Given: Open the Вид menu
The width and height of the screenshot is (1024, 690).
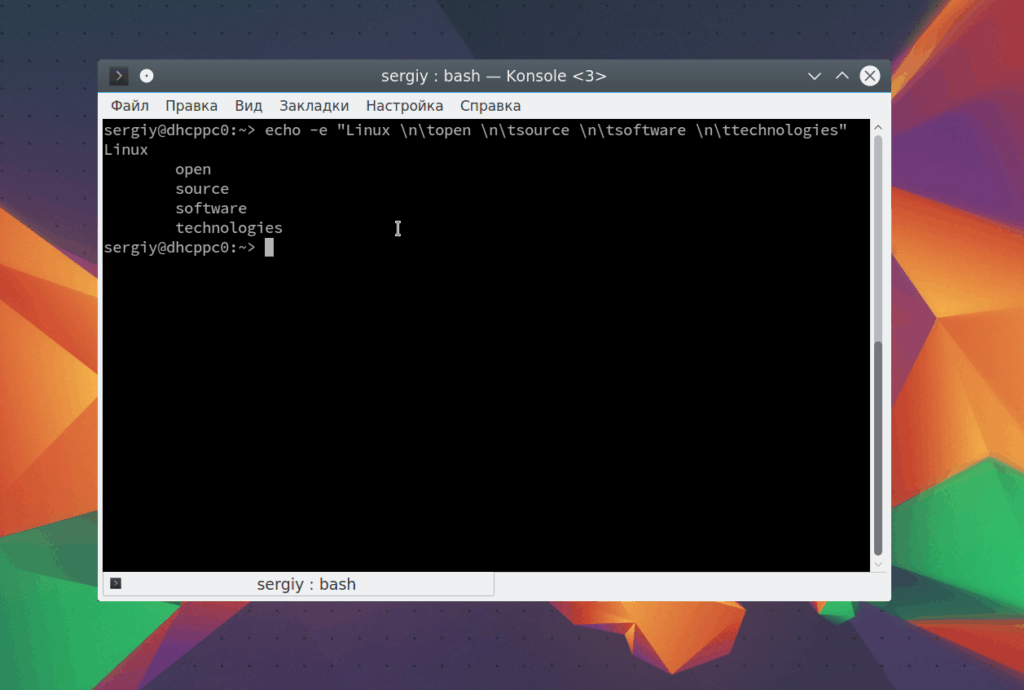Looking at the screenshot, I should [248, 106].
